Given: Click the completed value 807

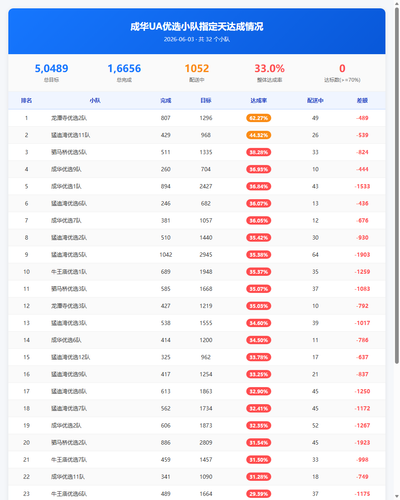Looking at the screenshot, I should pyautogui.click(x=166, y=118).
